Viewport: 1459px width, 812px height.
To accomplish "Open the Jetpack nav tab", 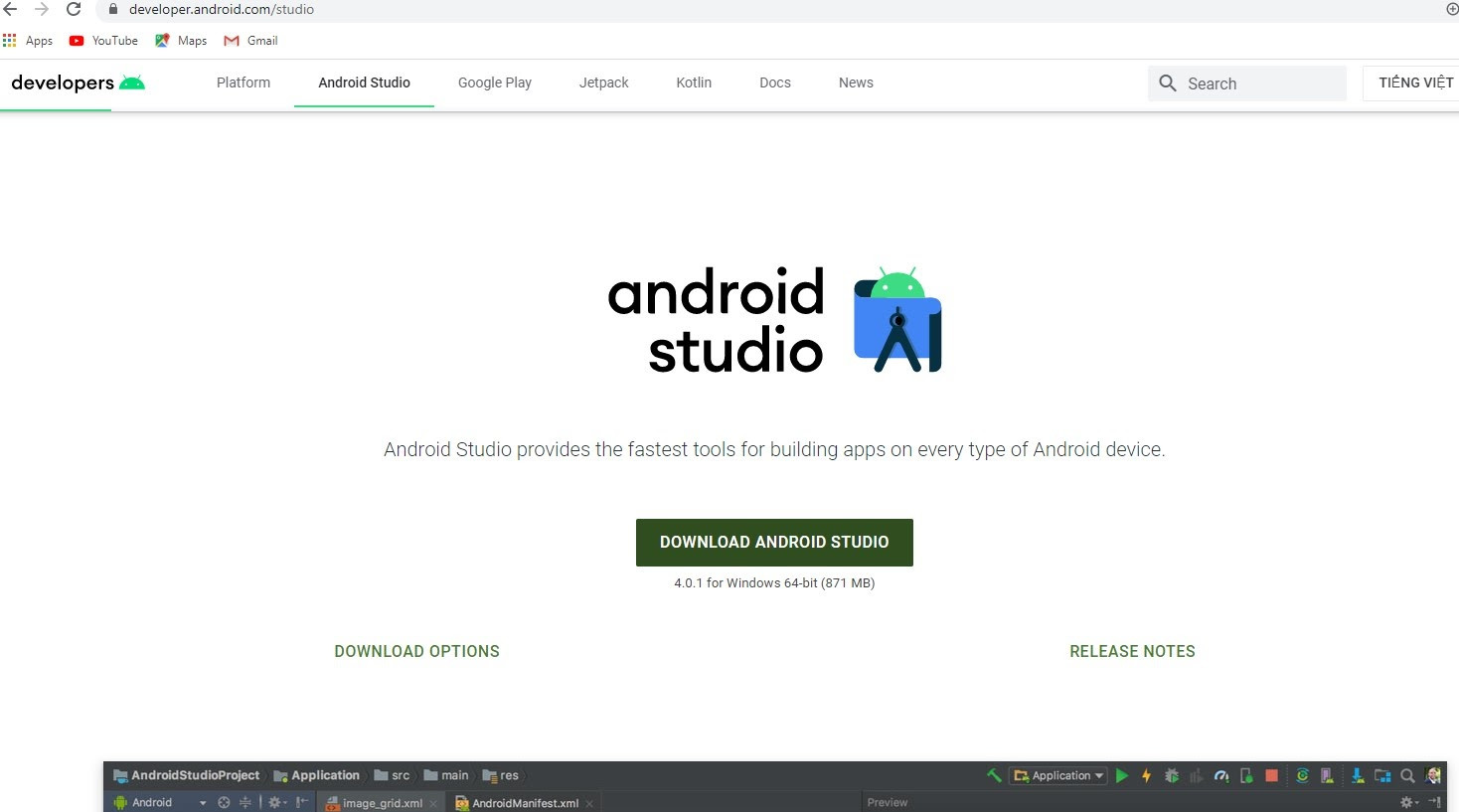I will coord(604,82).
